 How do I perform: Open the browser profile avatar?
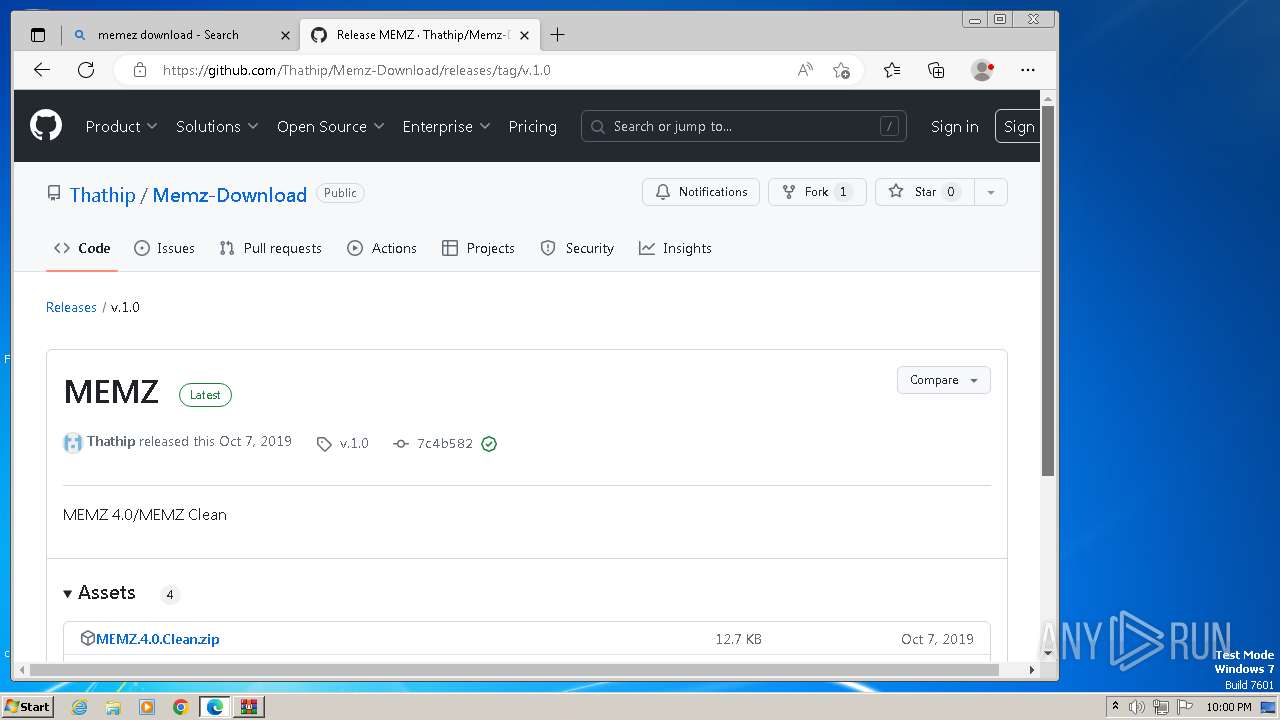coord(983,70)
